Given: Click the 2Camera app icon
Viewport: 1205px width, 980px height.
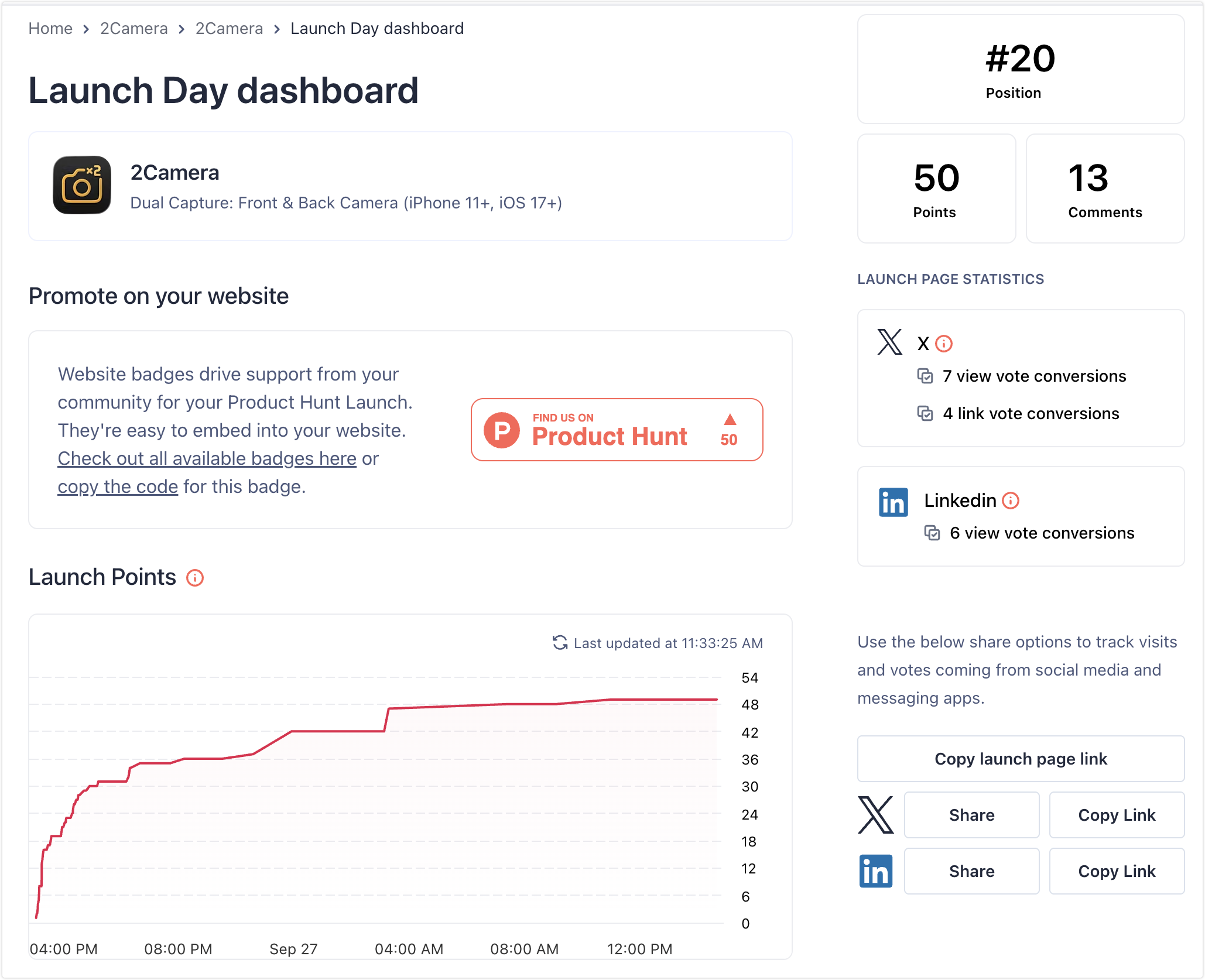Looking at the screenshot, I should pos(82,185).
